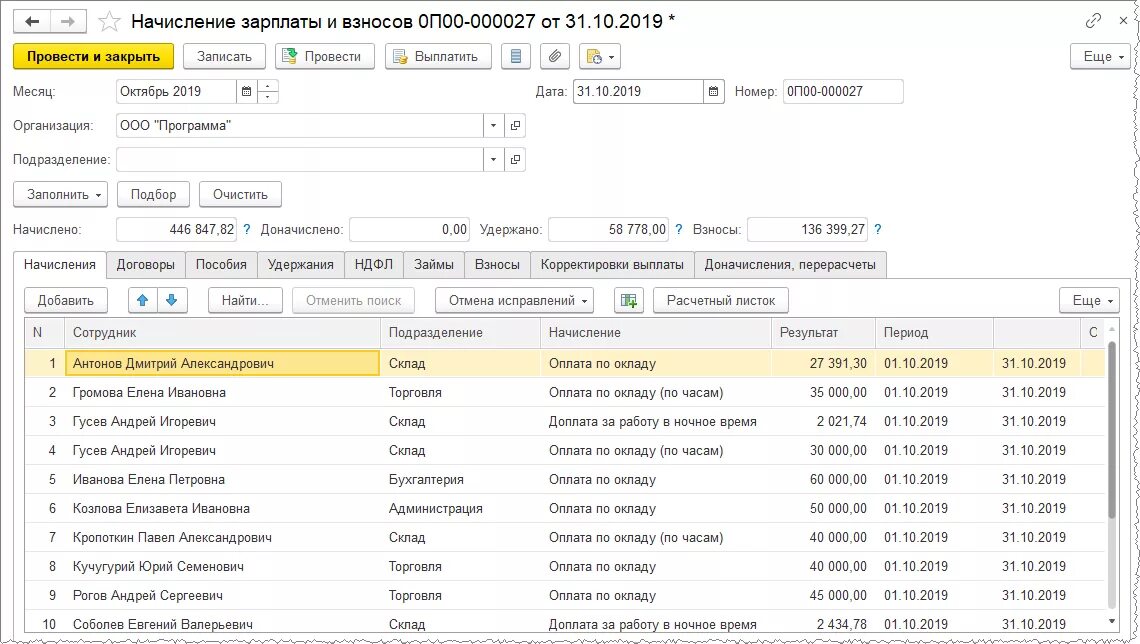Switch to the НДФЛ tab
The height and width of the screenshot is (644, 1140).
click(x=374, y=265)
